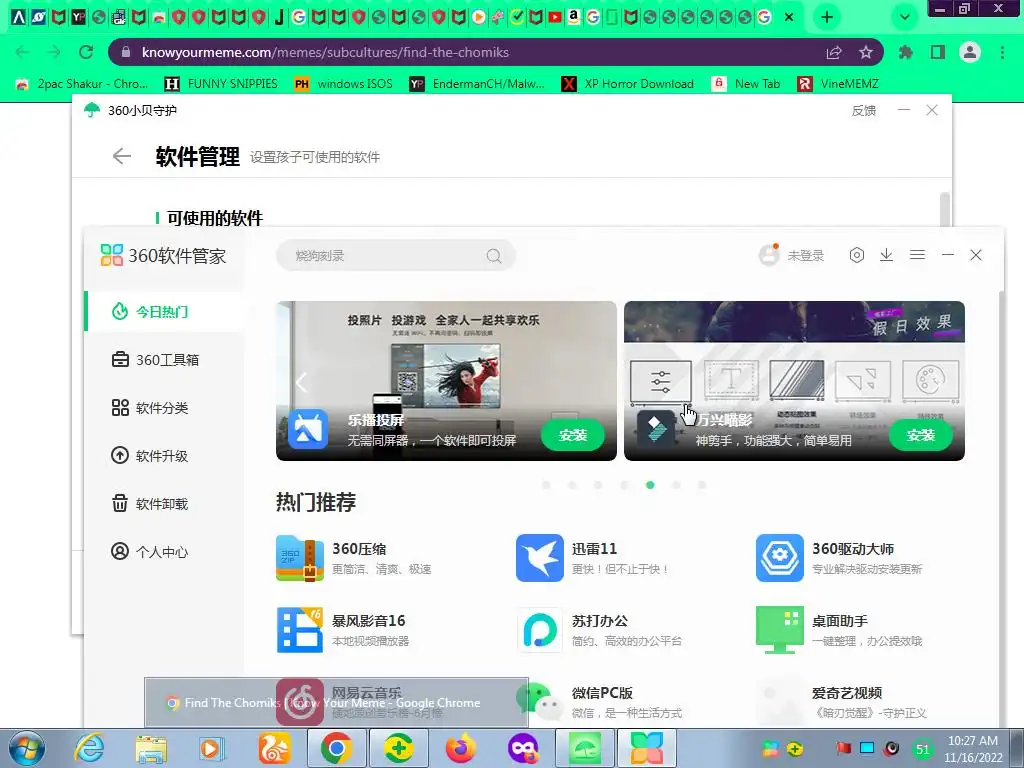Switch to Google Chrome taskbar button
1024x768 pixels.
[336, 748]
